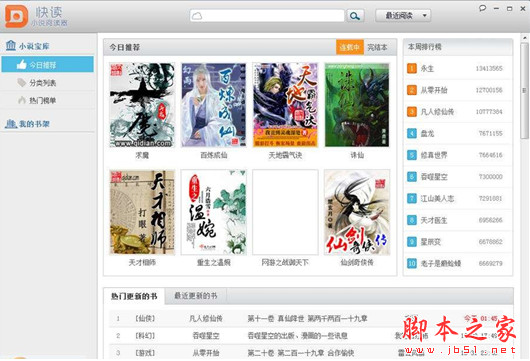This screenshot has width=530, height=361.
Task: Click rank badge 6 next to 吞噬星空
Action: pos(411,176)
